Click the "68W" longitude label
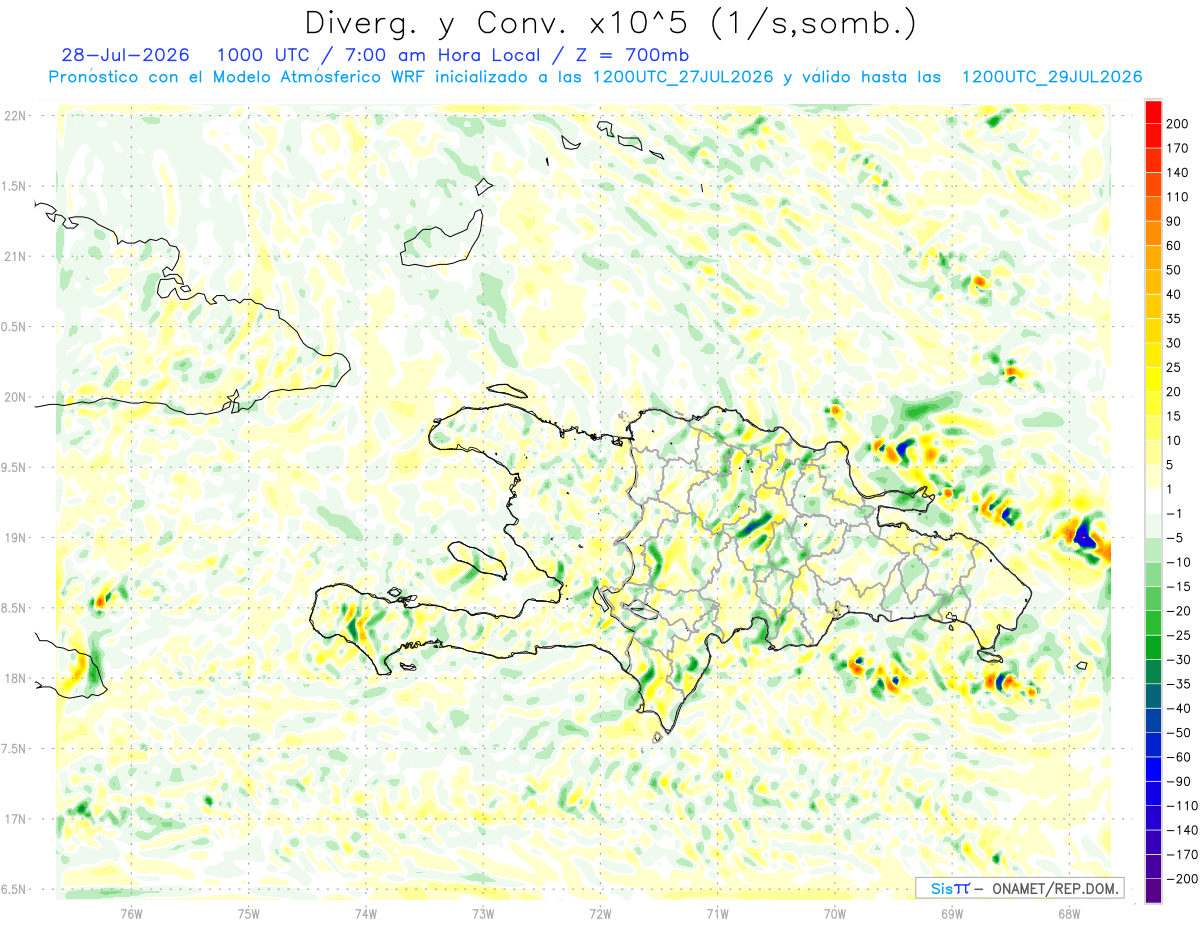The image size is (1200, 927). click(1069, 913)
